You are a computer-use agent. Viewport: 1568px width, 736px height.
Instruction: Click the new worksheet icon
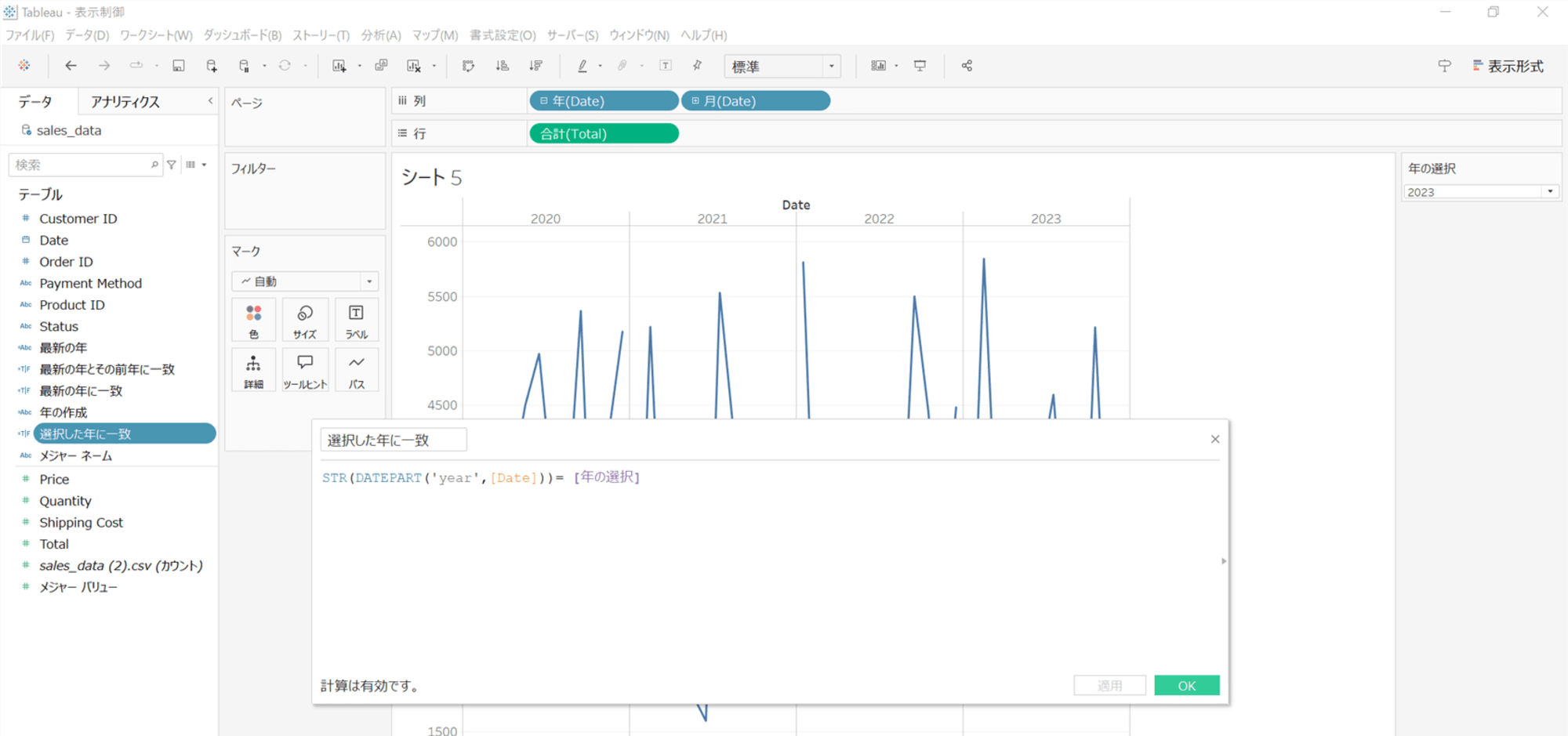coord(339,66)
